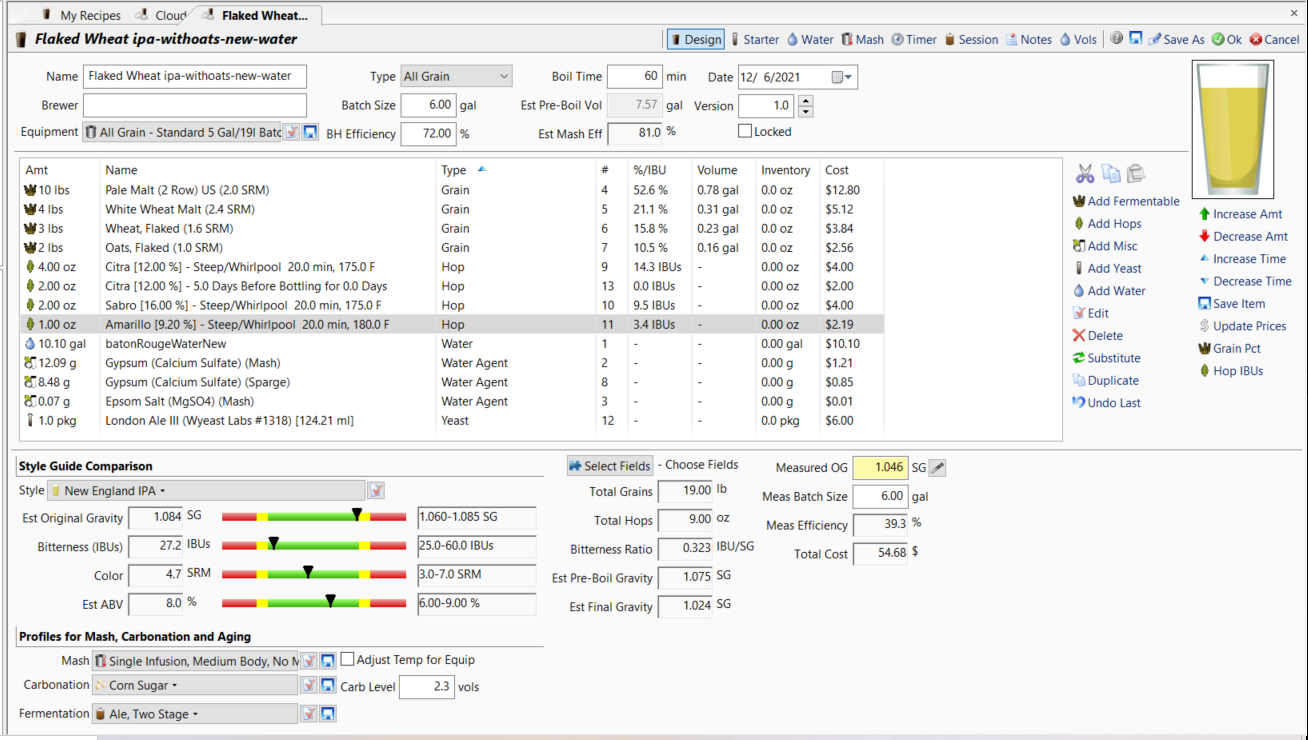Open the Ale, Two Stage fermentation dropdown
The width and height of the screenshot is (1308, 740).
[195, 713]
